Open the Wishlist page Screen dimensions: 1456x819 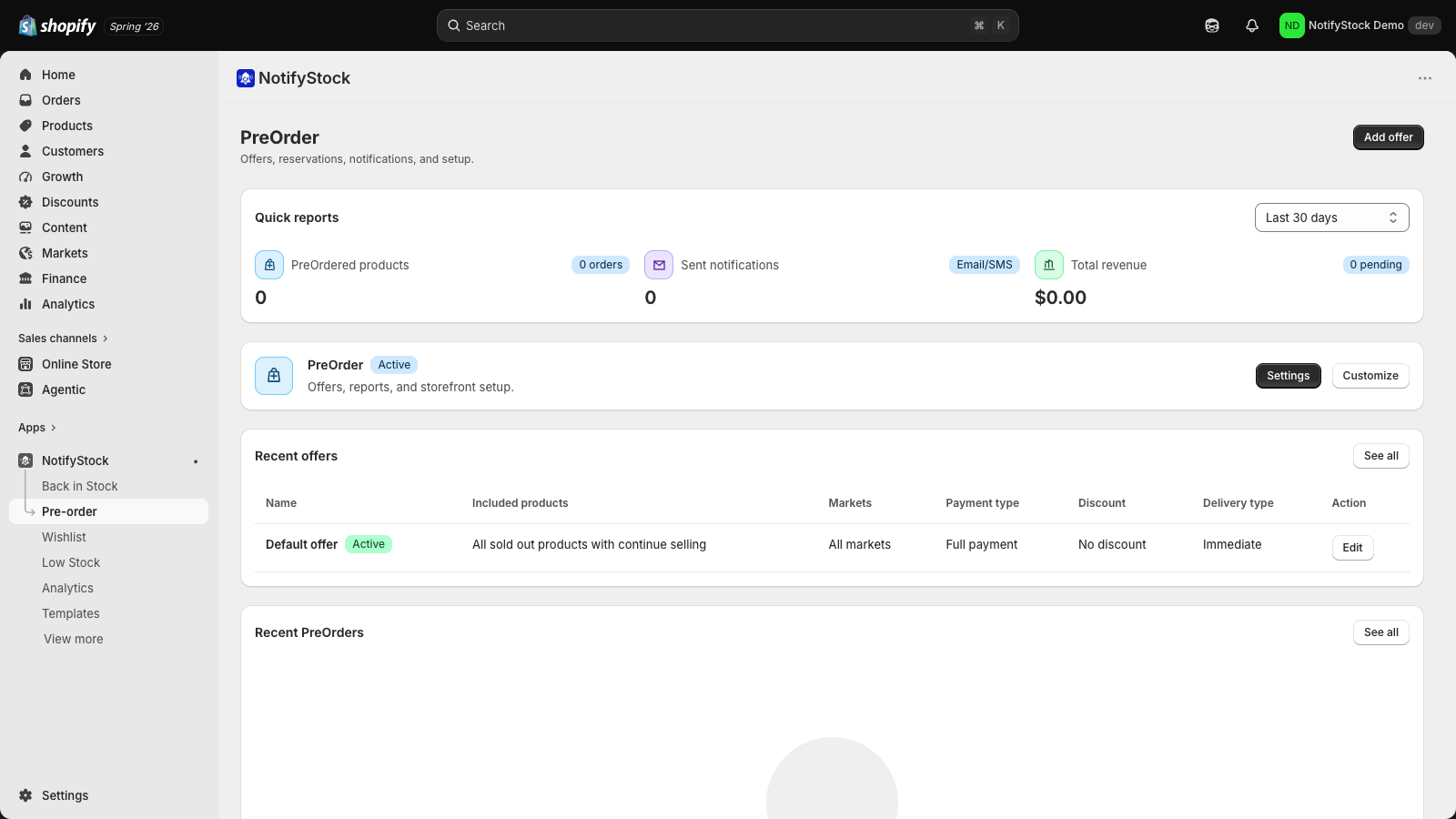64,537
